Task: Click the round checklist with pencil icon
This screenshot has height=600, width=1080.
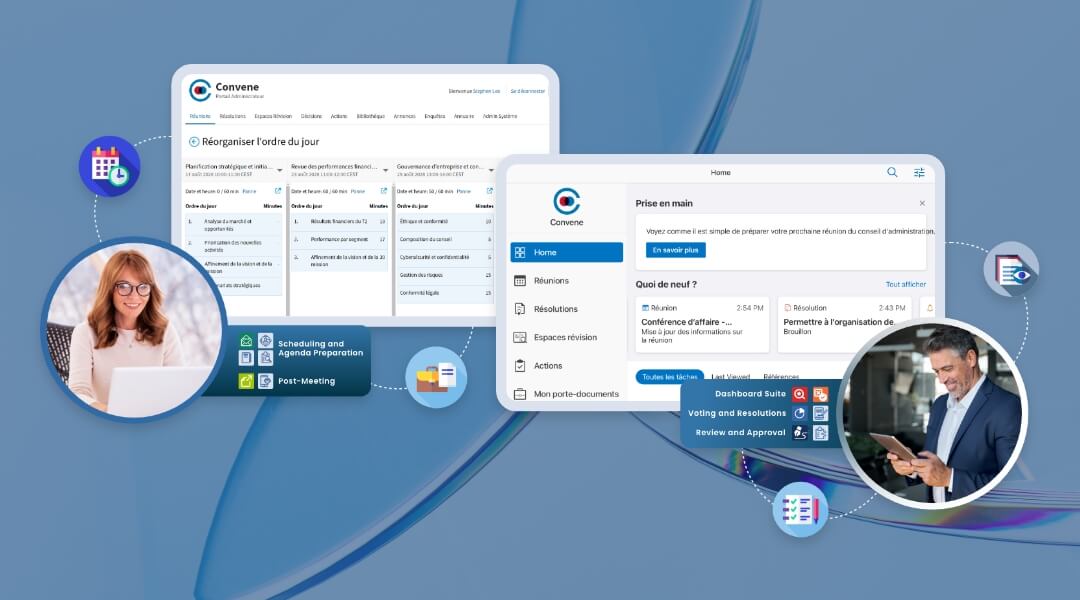Action: tap(800, 510)
